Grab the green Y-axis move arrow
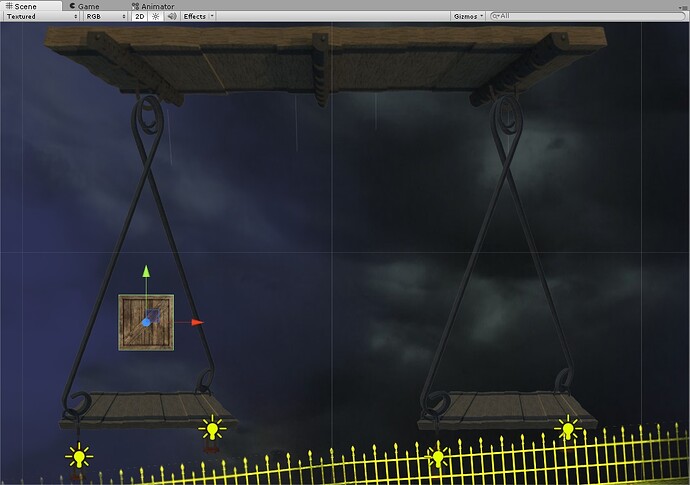The height and width of the screenshot is (485, 690). pyautogui.click(x=146, y=271)
